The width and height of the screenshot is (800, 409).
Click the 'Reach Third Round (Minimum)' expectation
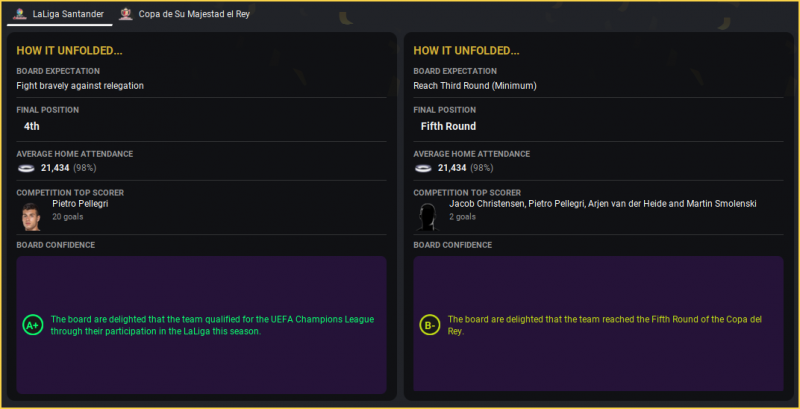(475, 85)
